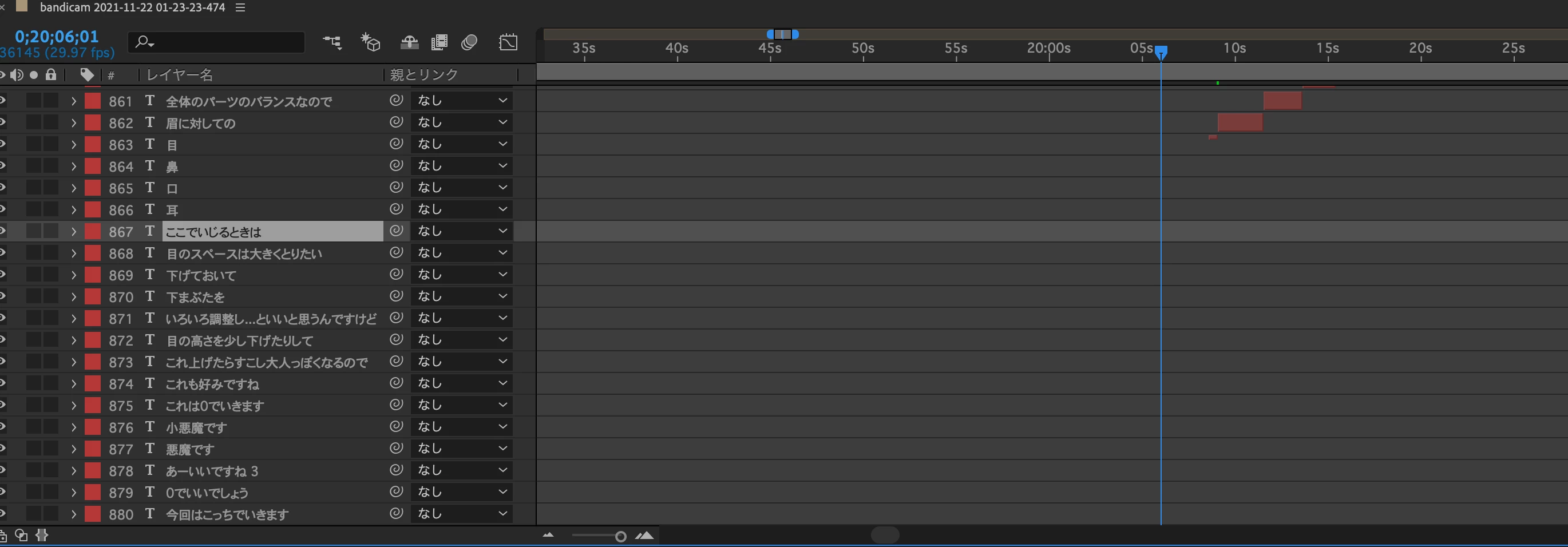Click the audio speaker column header icon

pyautogui.click(x=17, y=75)
